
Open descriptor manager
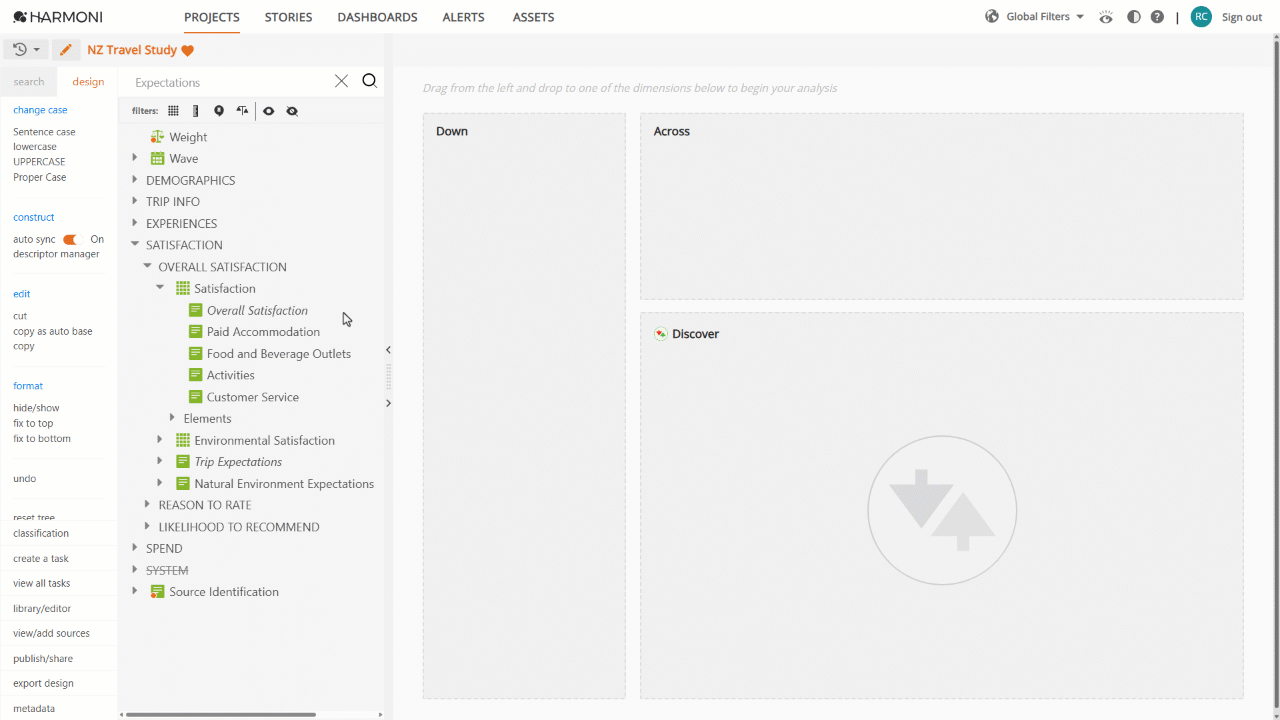(56, 254)
